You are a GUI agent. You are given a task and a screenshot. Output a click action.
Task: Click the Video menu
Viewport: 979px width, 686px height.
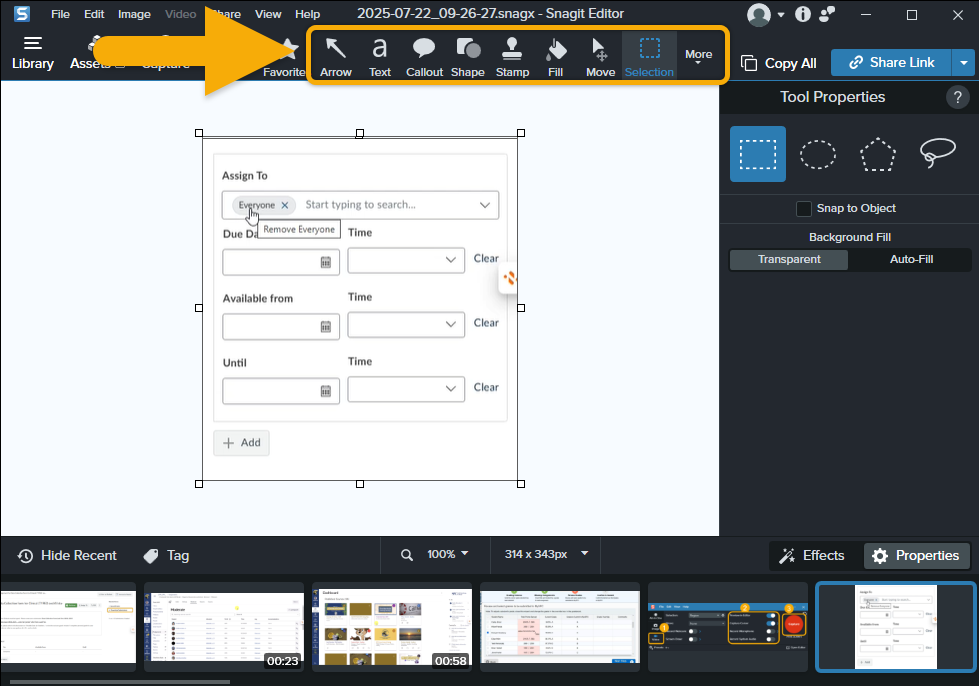pos(180,14)
